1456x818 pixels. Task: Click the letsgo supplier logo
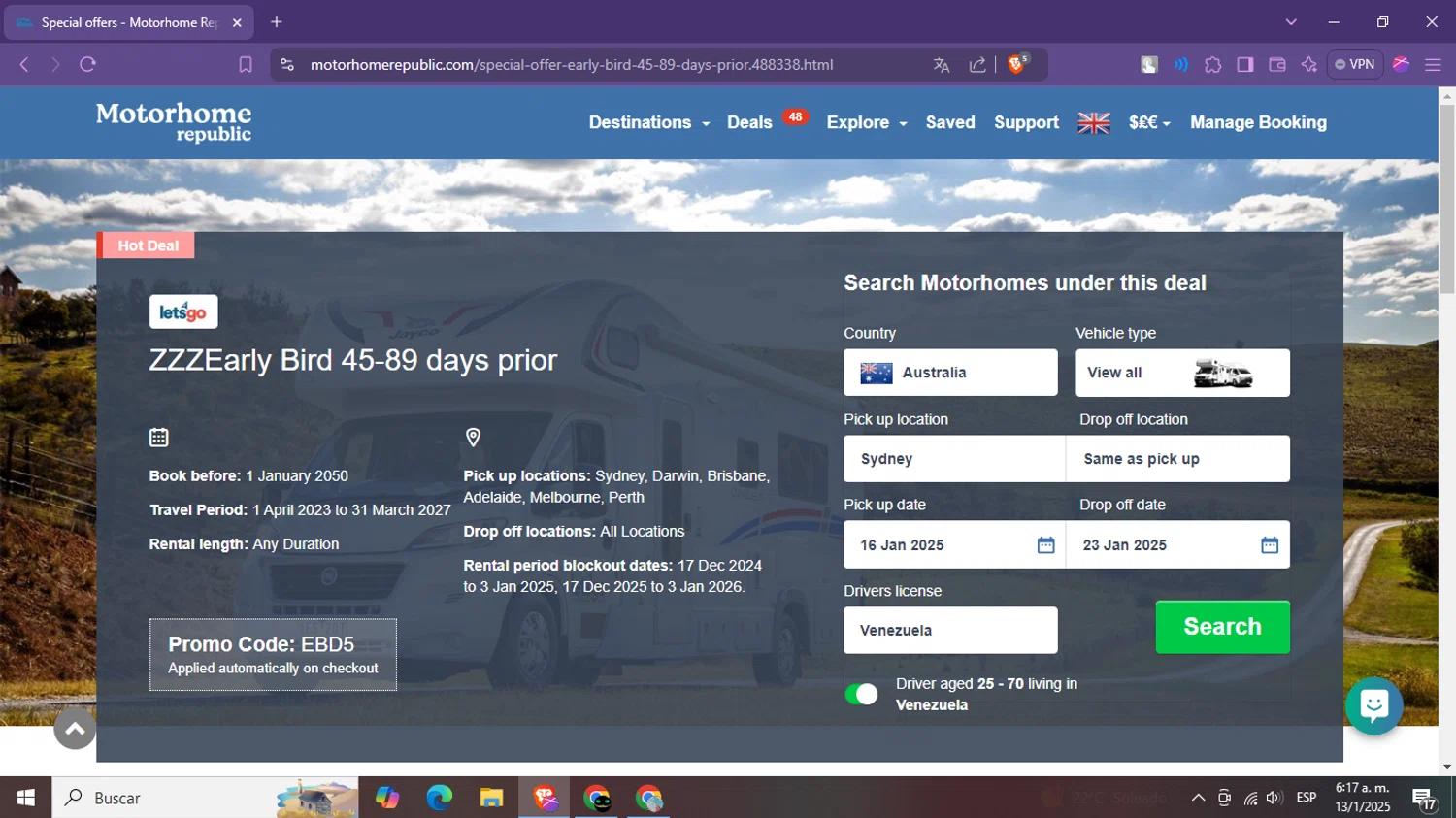pyautogui.click(x=183, y=312)
